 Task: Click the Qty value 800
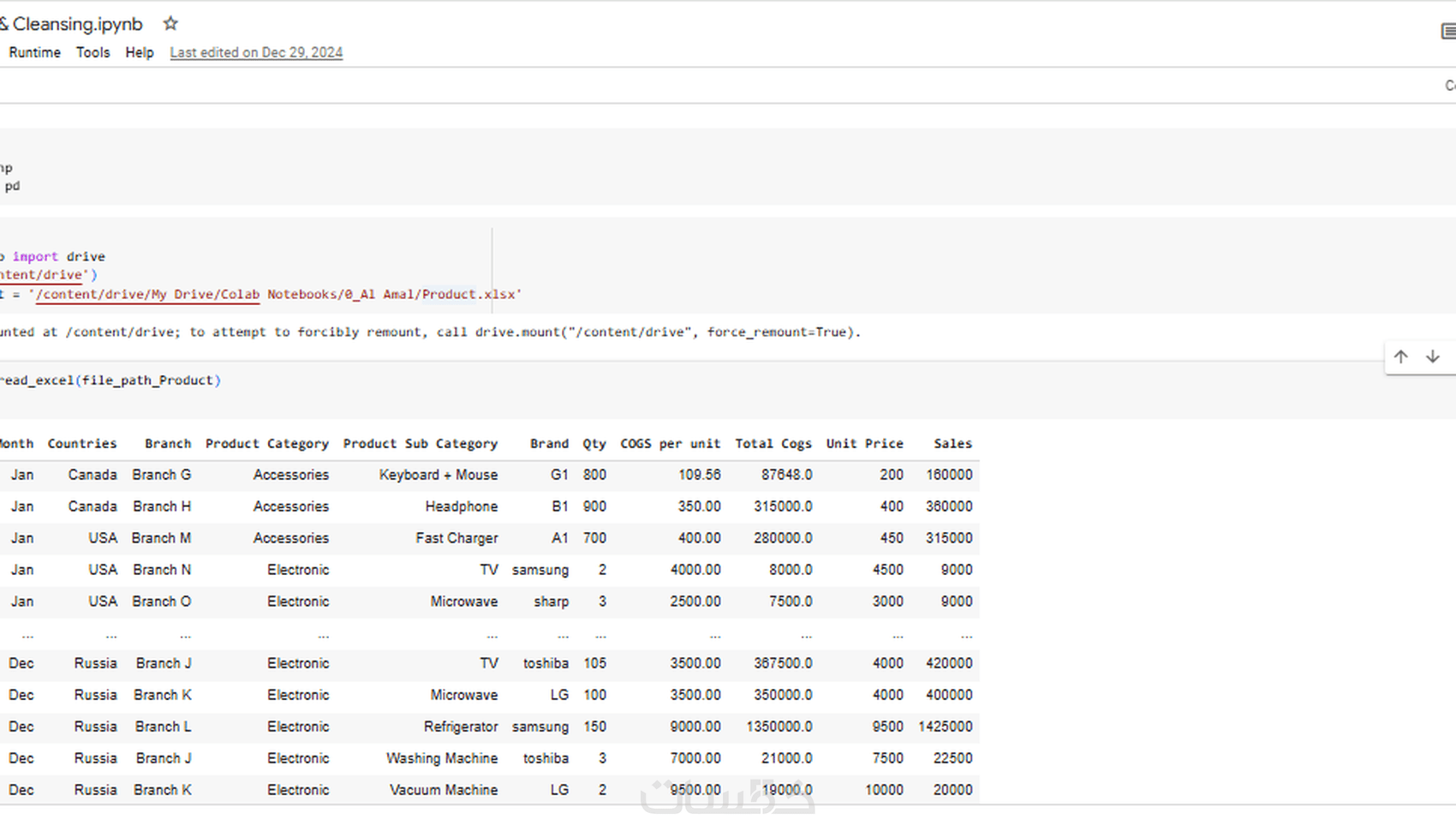tap(594, 475)
